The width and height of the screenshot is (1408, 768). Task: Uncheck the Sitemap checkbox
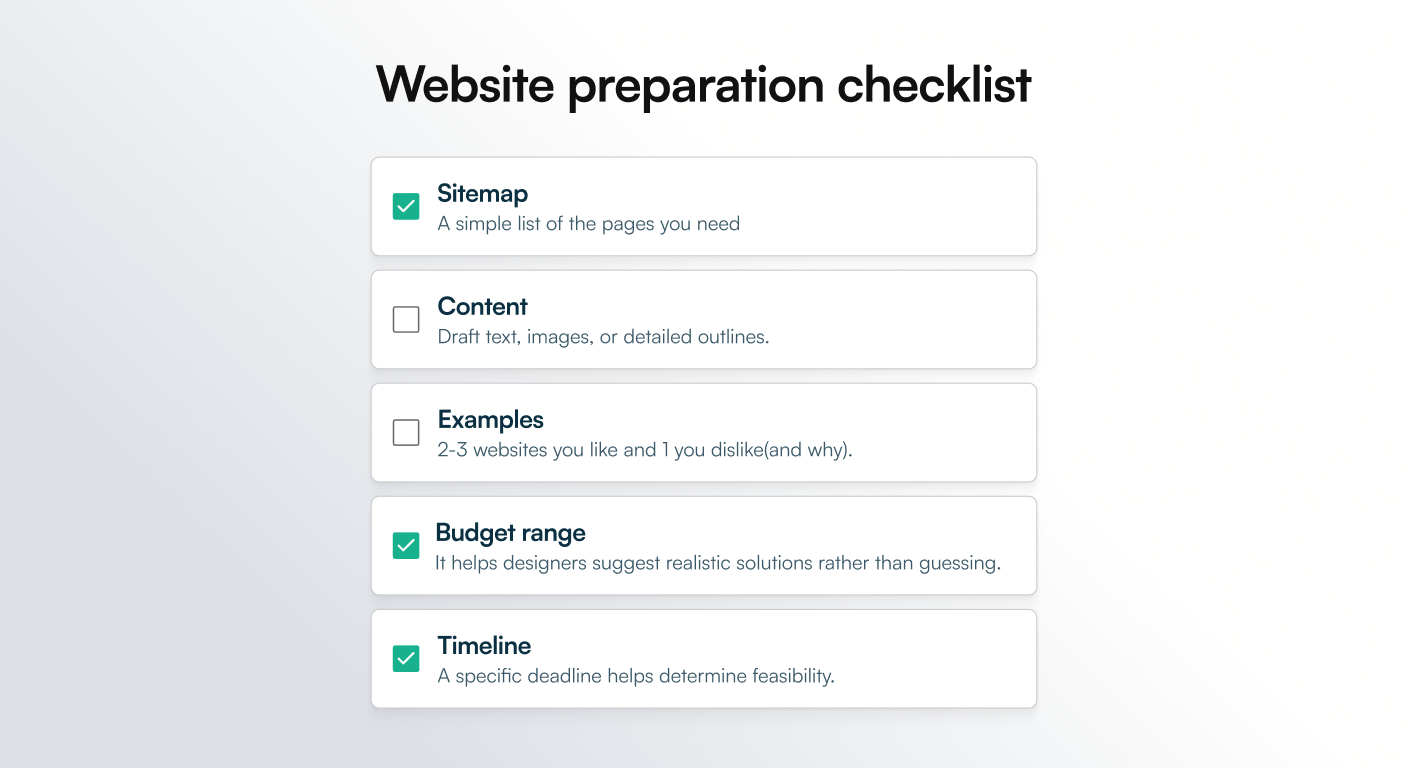click(x=406, y=206)
